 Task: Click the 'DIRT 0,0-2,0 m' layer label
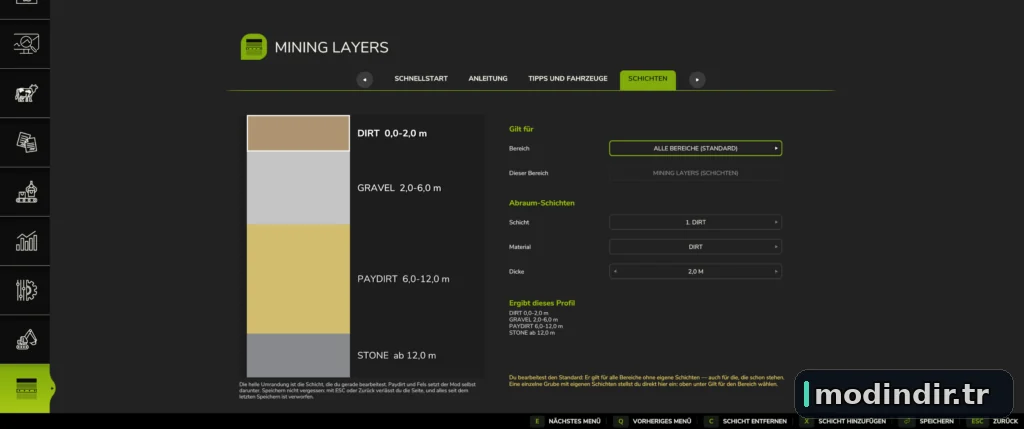point(392,133)
